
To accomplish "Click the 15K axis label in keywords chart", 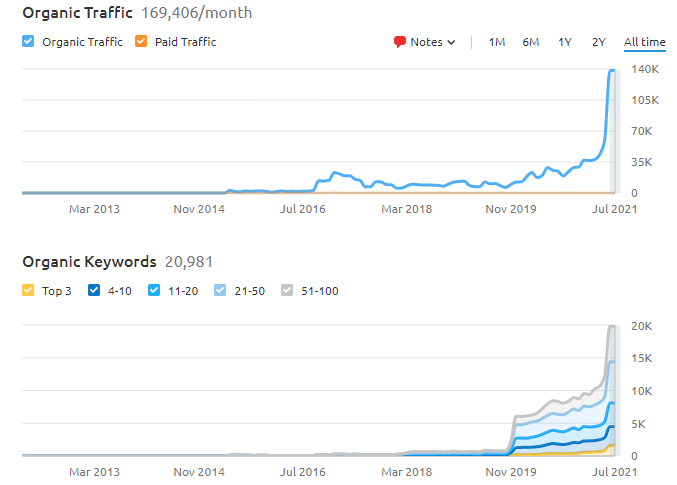I will [642, 358].
